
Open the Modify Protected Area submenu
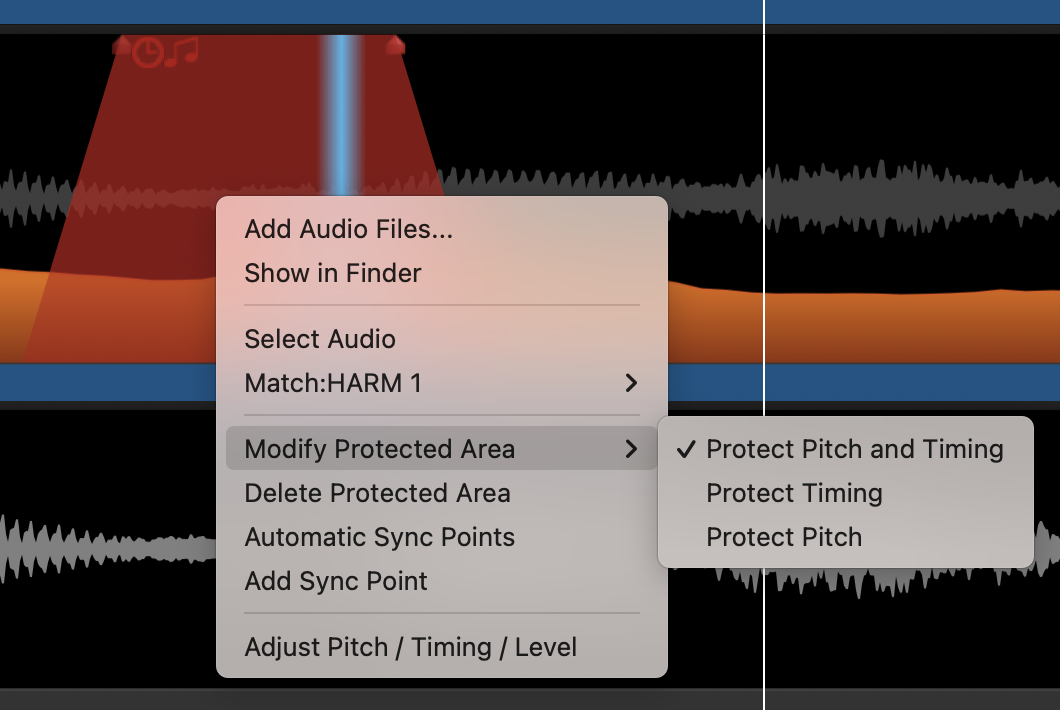coord(380,449)
